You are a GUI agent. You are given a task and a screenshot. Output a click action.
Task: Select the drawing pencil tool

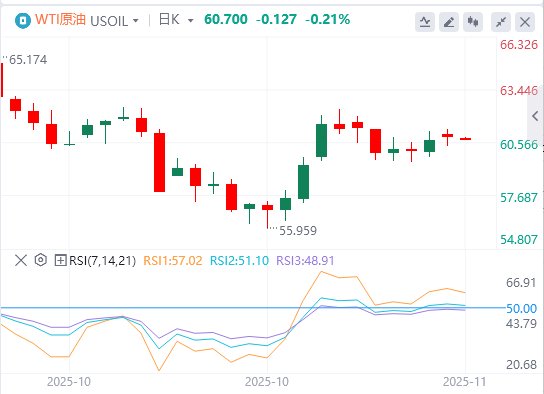coord(449,22)
